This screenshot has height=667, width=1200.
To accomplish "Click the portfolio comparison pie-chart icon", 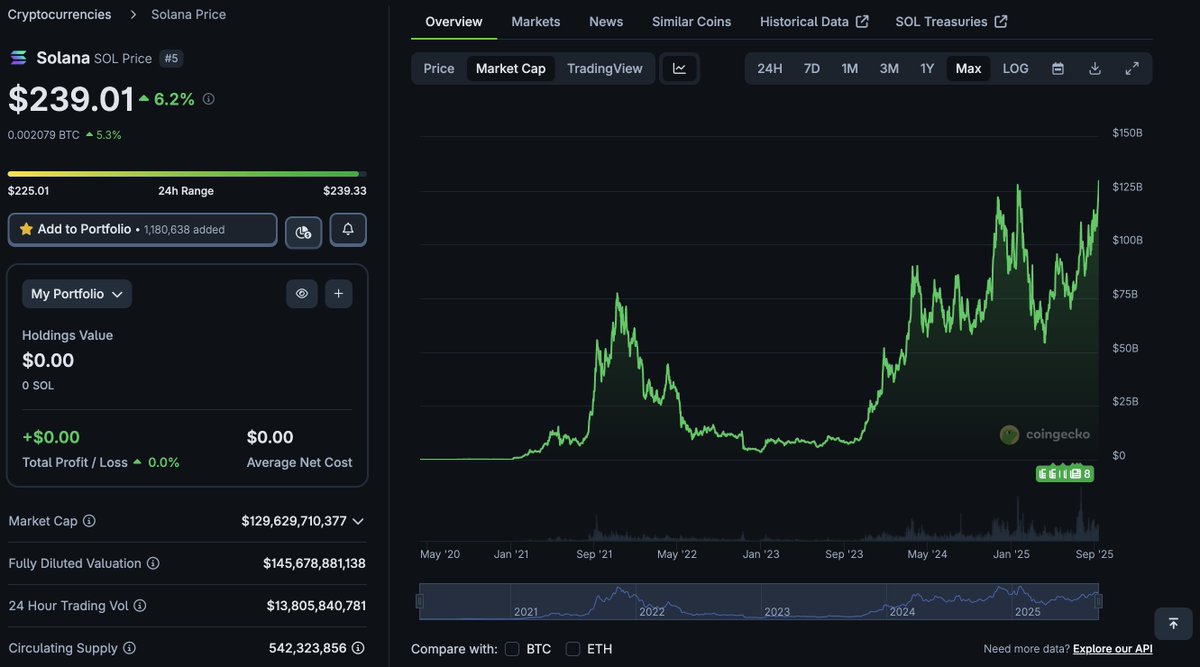I will coord(303,229).
